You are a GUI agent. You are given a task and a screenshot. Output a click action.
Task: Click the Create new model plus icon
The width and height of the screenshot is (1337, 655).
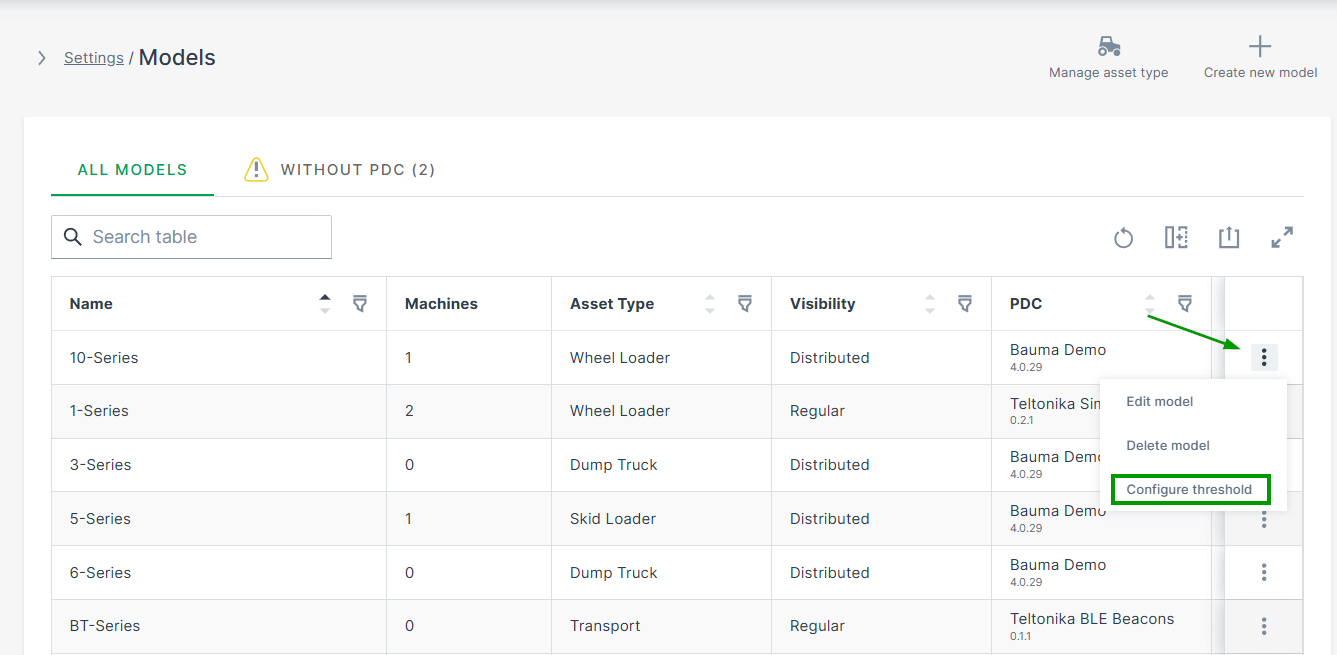click(1260, 47)
